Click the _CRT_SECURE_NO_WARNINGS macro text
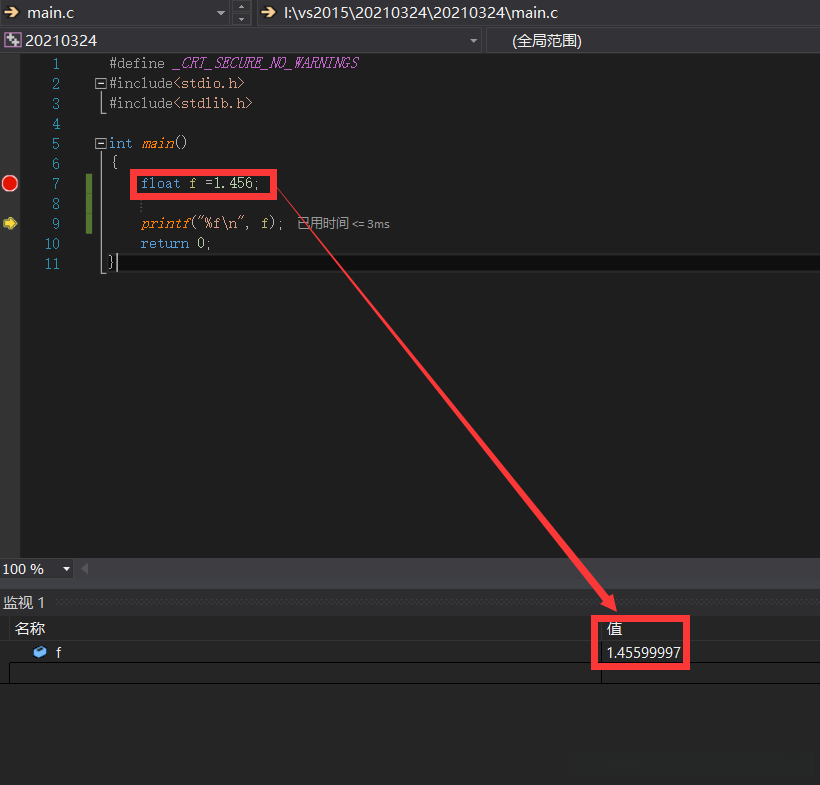 [x=265, y=63]
